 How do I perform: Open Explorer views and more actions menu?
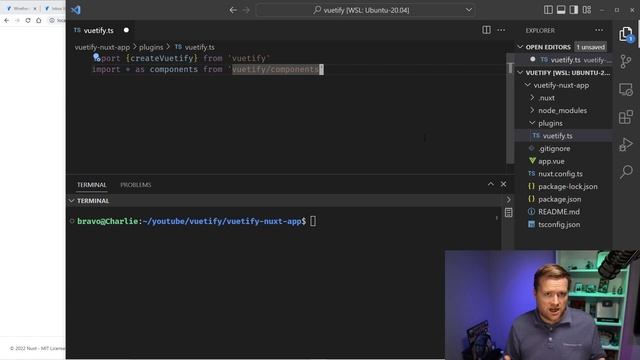(x=599, y=30)
